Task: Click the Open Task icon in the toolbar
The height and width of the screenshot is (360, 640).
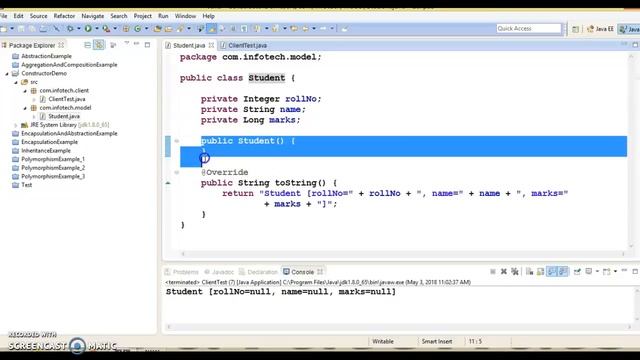Action: pyautogui.click(x=168, y=29)
